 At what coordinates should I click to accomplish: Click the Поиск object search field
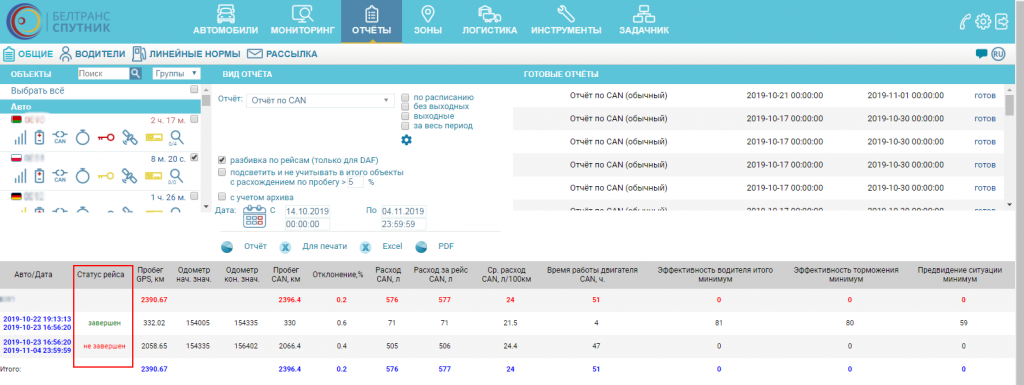point(103,74)
